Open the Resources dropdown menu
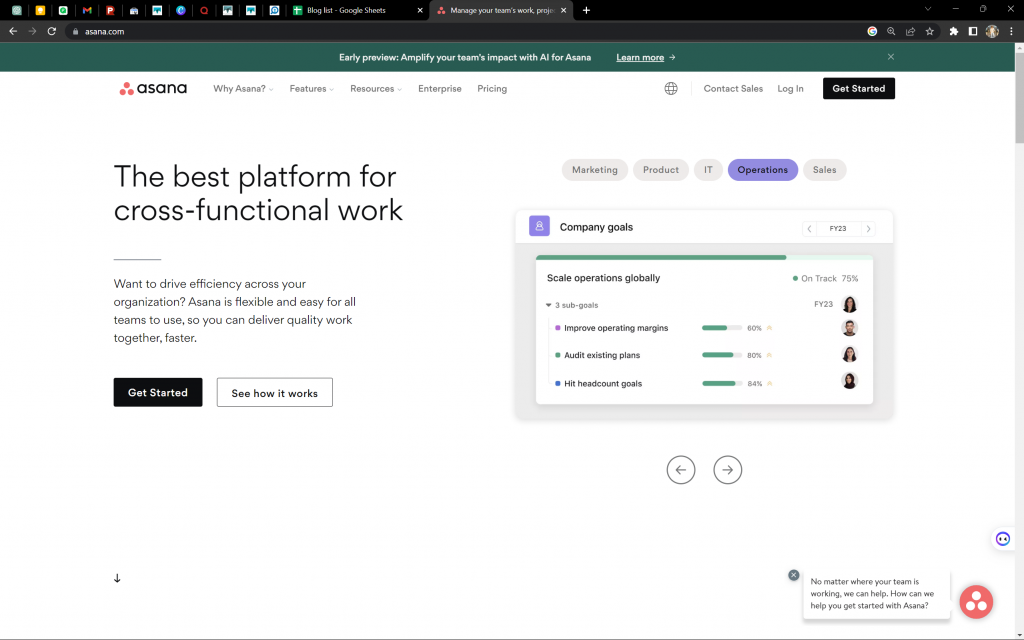 [x=375, y=89]
